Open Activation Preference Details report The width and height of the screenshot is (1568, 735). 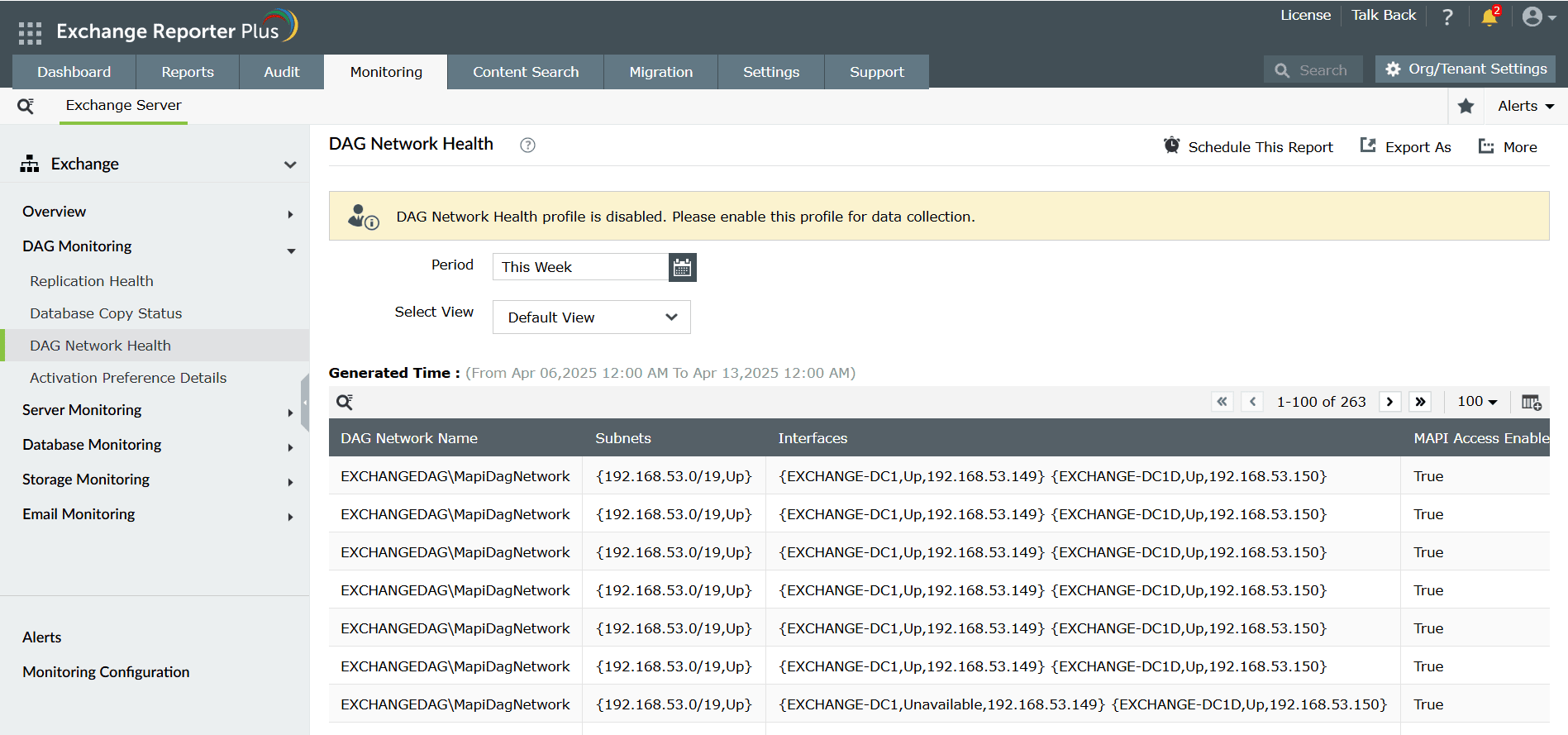pyautogui.click(x=128, y=378)
